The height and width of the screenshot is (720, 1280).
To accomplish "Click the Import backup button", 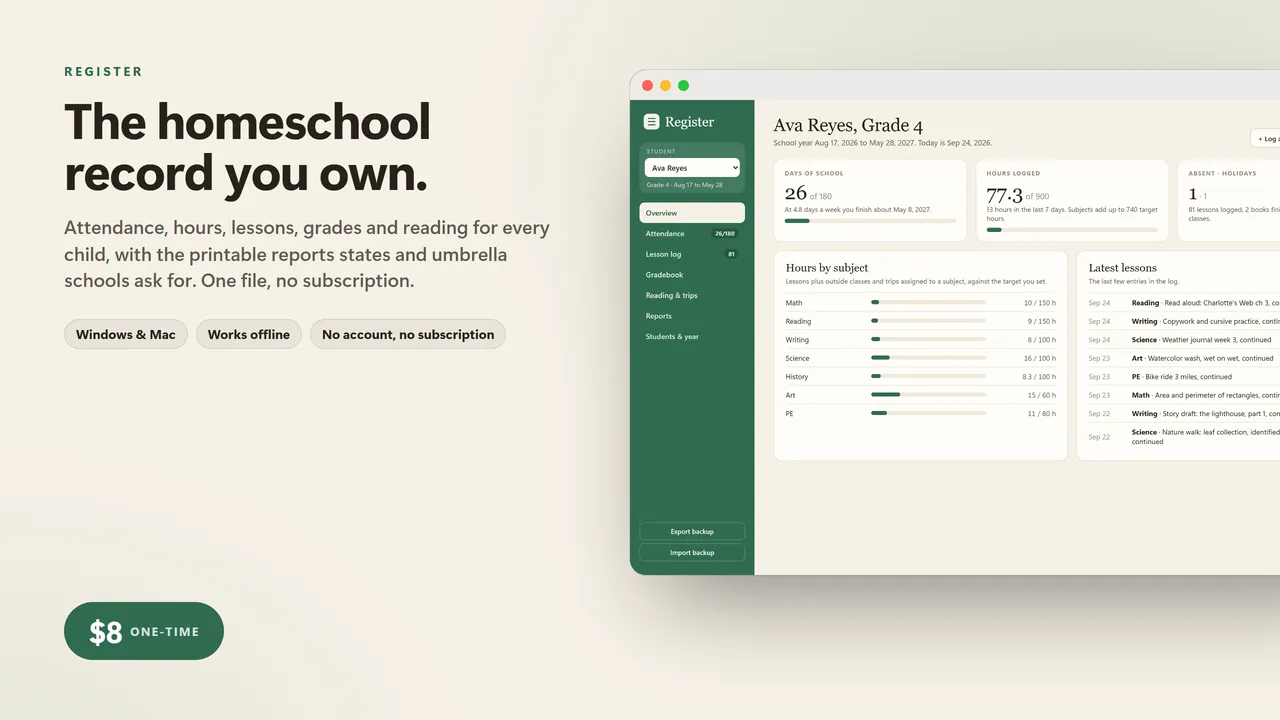I will [692, 553].
